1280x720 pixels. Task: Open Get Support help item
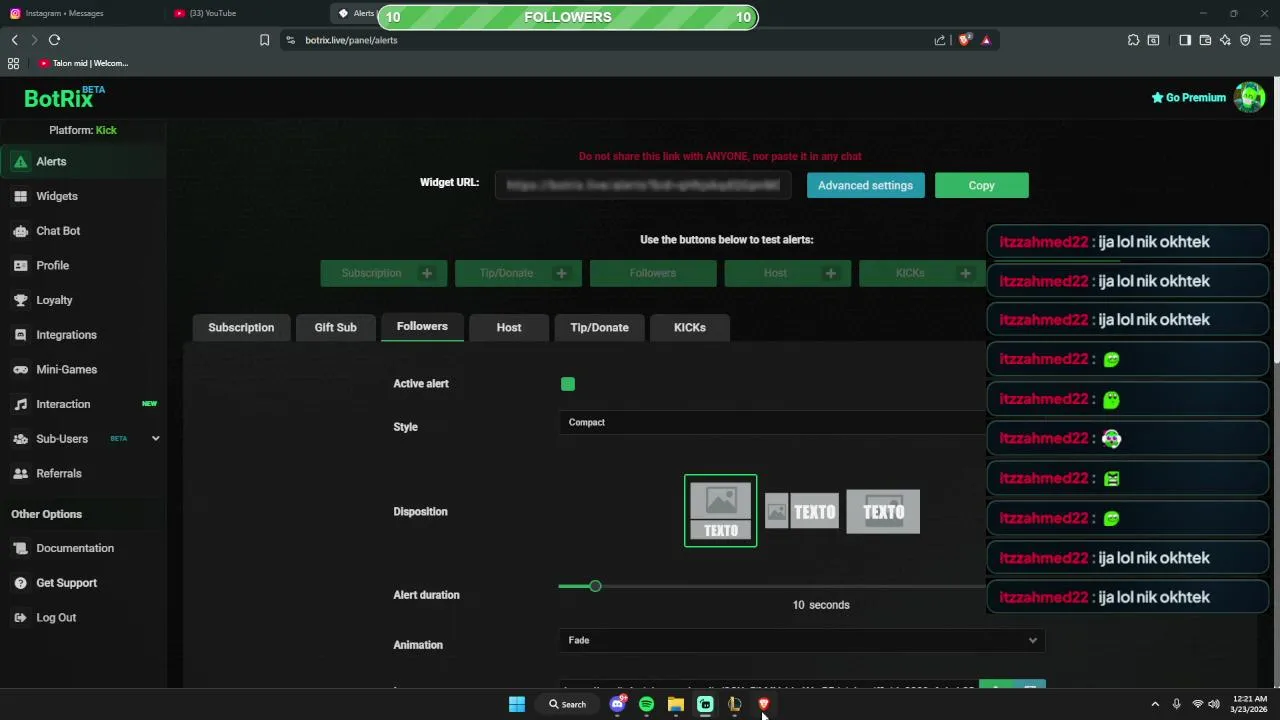point(66,583)
